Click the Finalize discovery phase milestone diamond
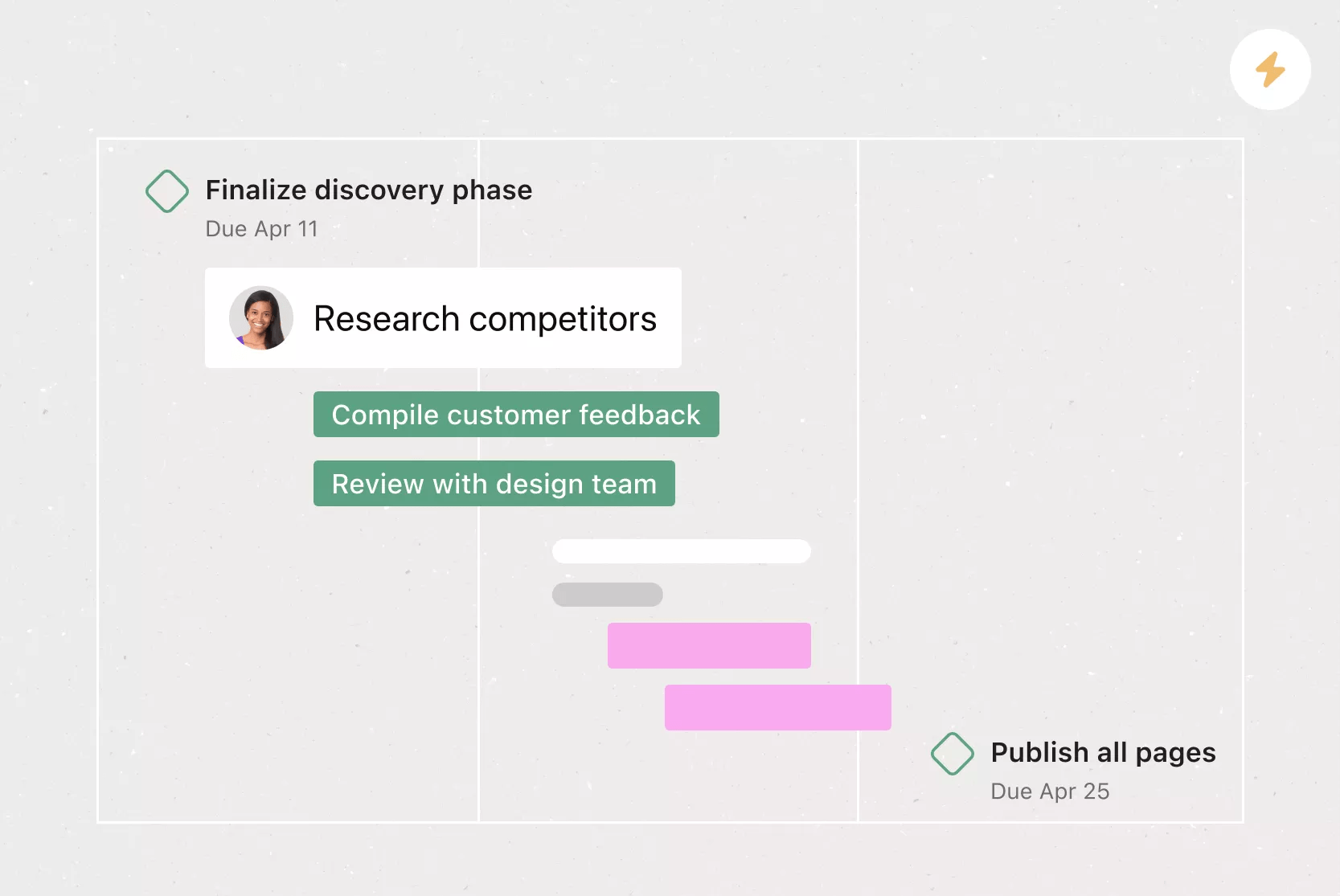 tap(167, 191)
